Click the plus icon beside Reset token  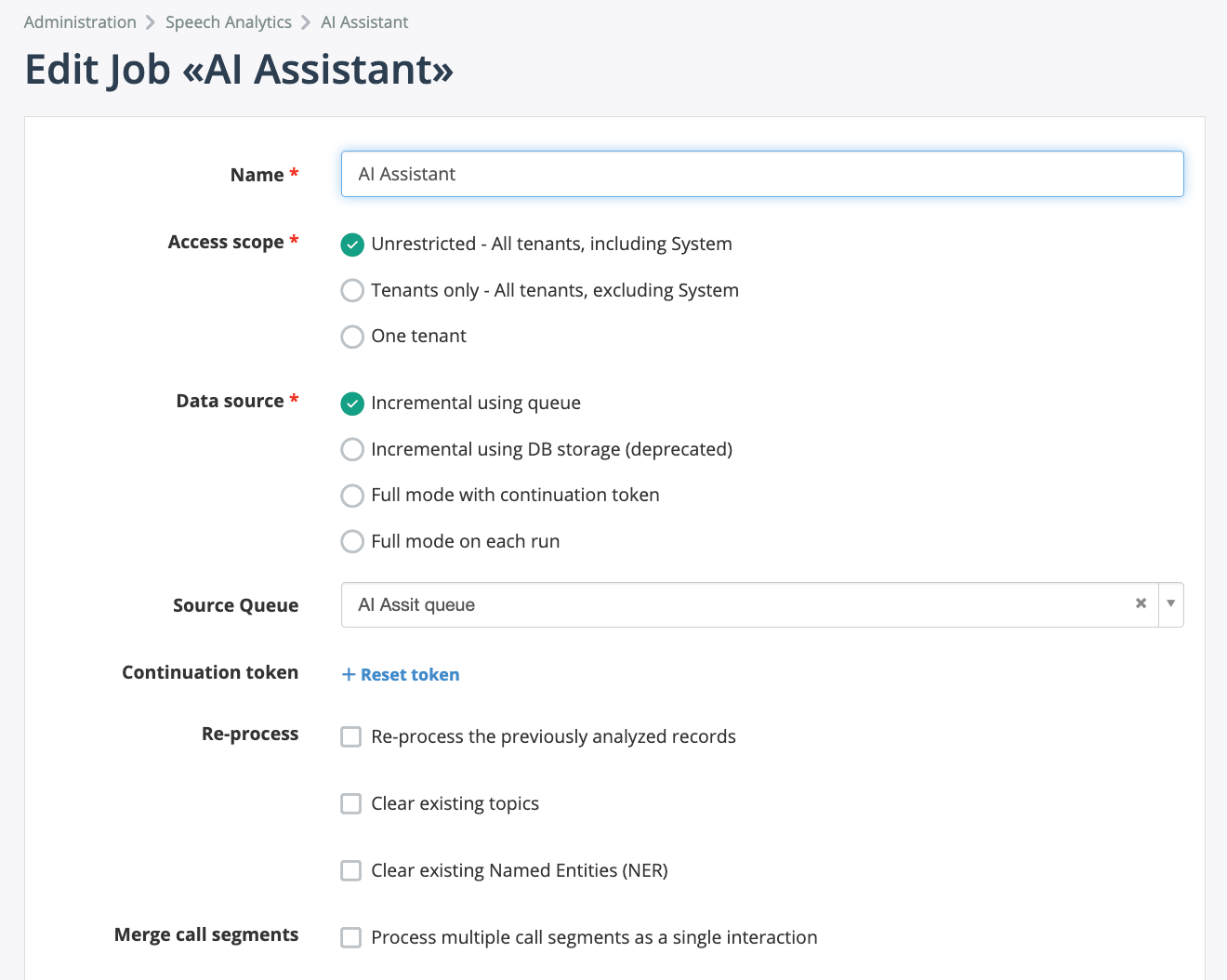tap(349, 675)
